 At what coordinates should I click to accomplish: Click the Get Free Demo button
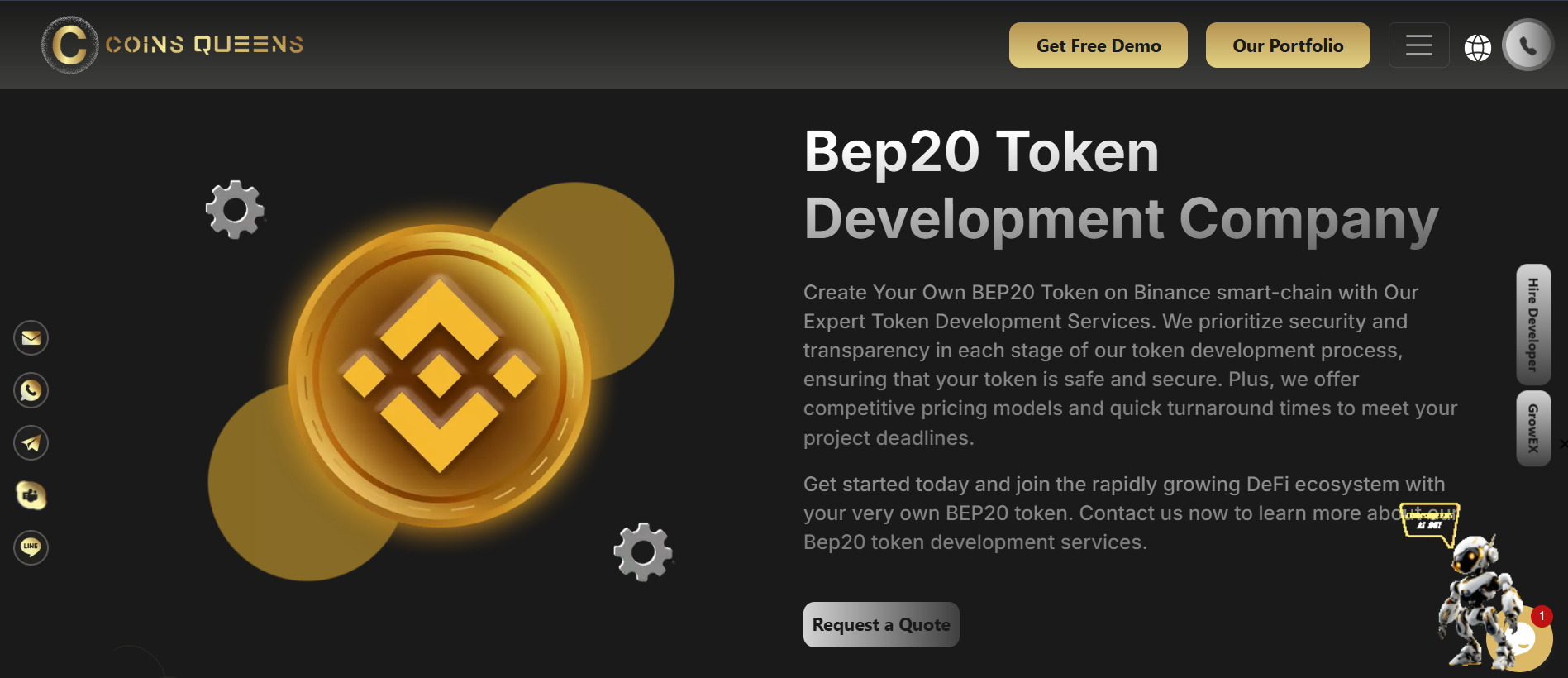click(1098, 45)
